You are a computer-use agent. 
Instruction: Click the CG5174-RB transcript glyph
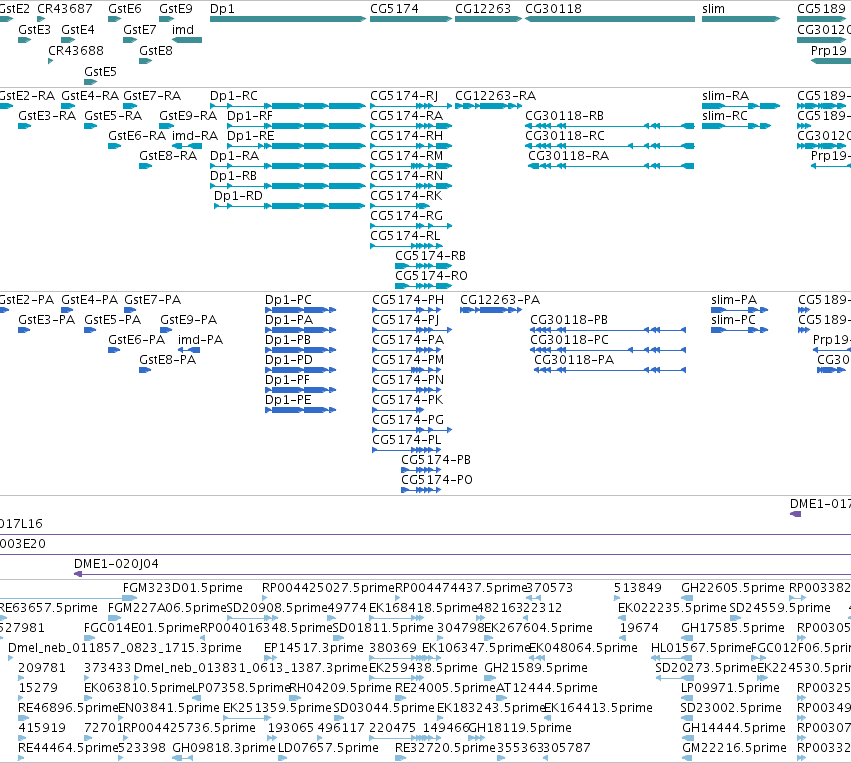pyautogui.click(x=423, y=266)
